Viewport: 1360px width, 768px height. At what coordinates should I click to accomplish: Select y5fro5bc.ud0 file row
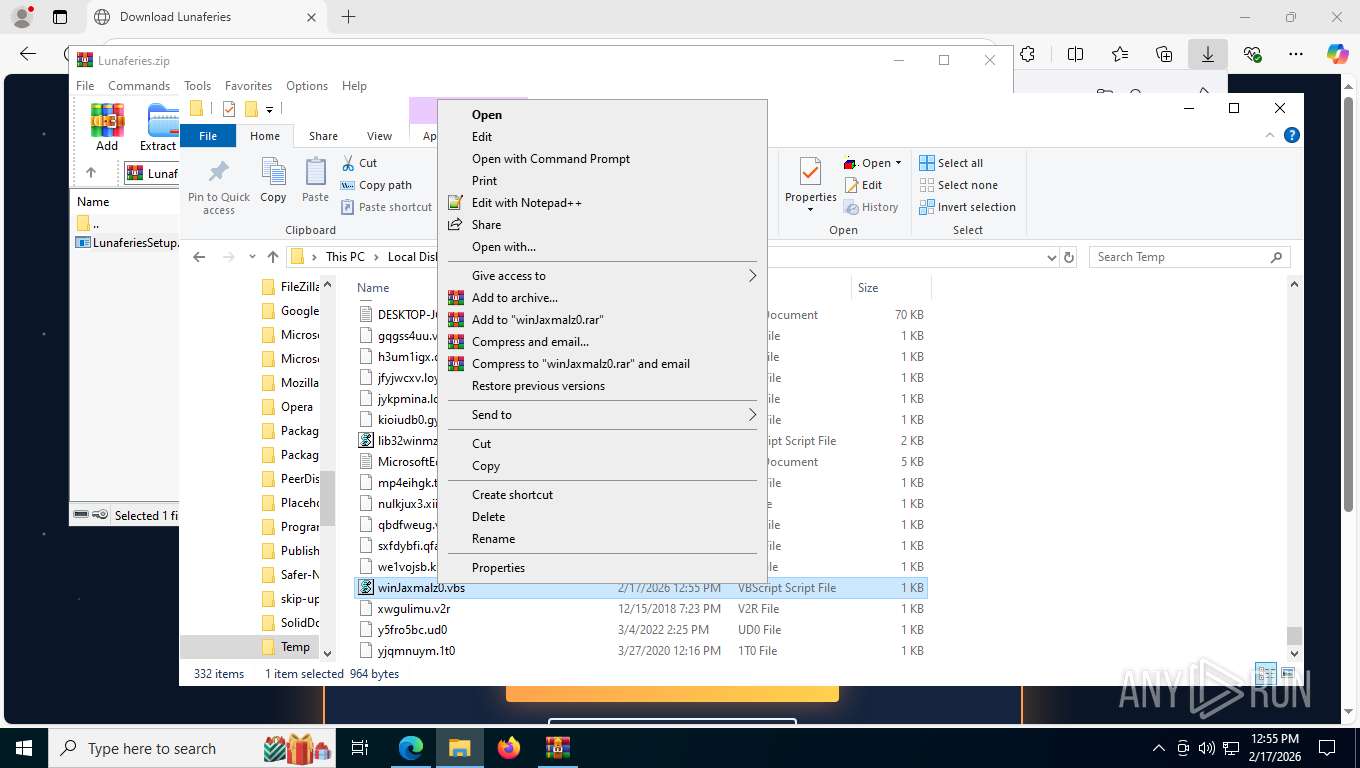tap(642, 630)
